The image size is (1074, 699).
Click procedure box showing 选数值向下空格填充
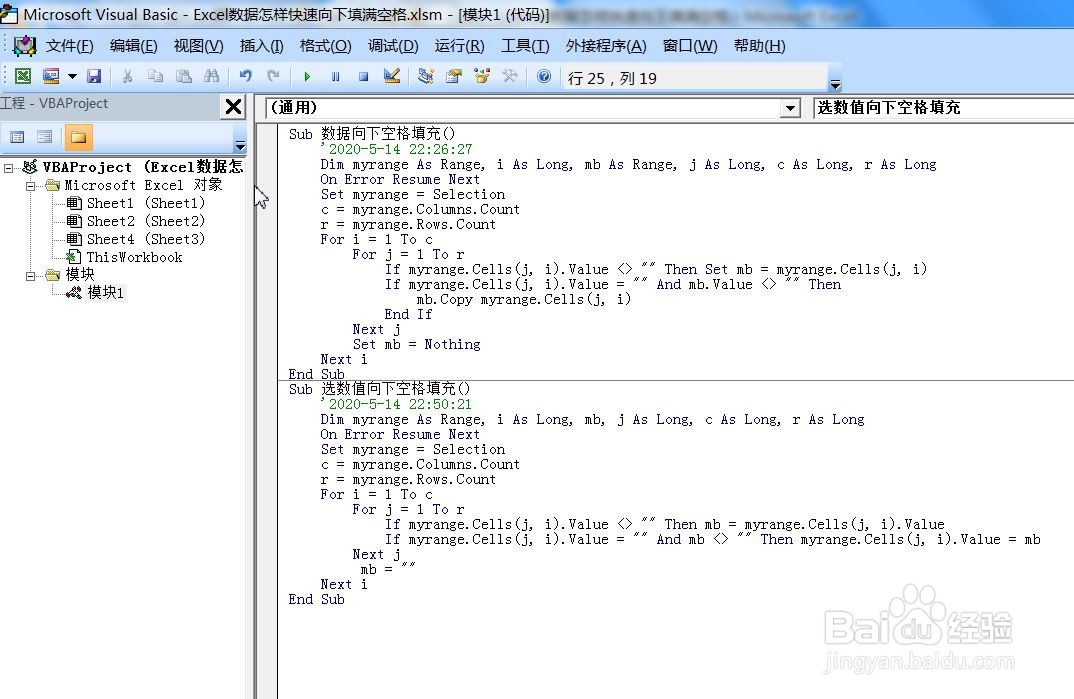[944, 107]
